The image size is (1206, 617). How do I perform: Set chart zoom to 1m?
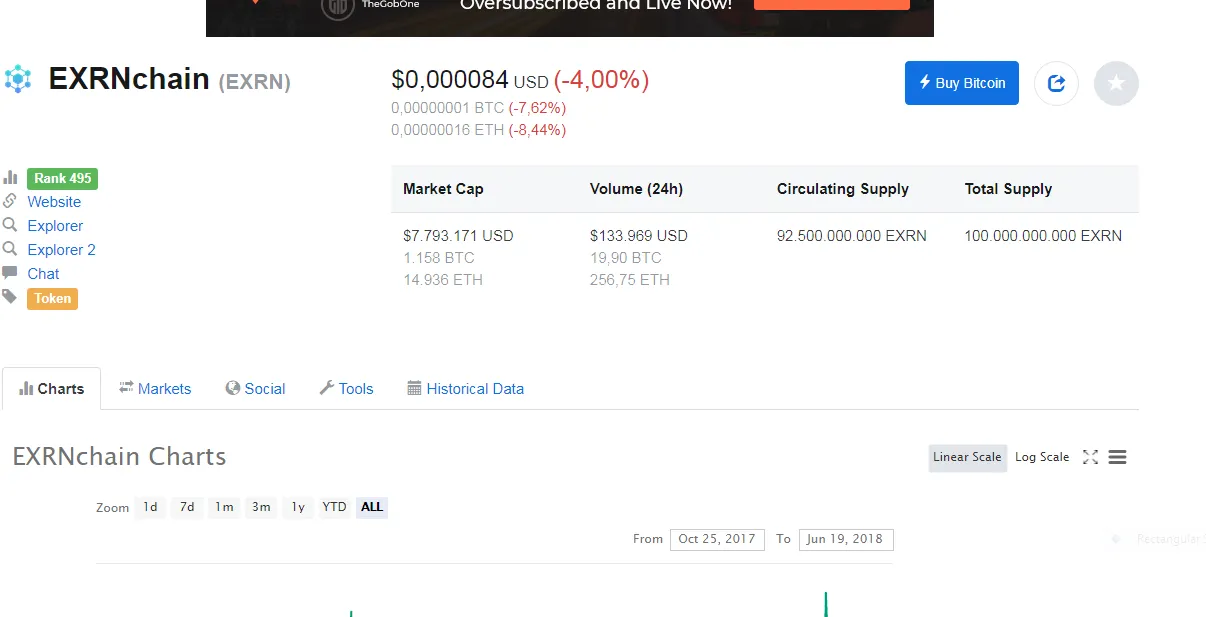tap(224, 507)
